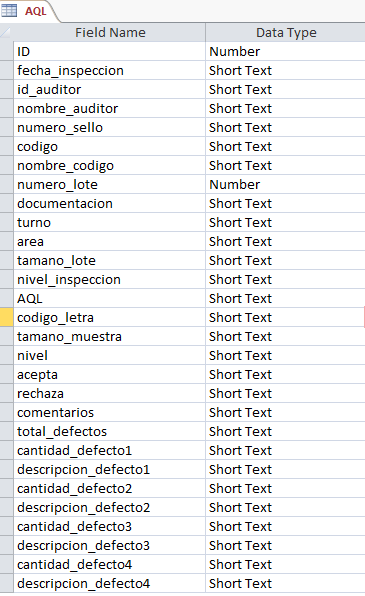The width and height of the screenshot is (365, 596).
Task: Select the nivel_inspeccion field cell
Action: (x=110, y=279)
